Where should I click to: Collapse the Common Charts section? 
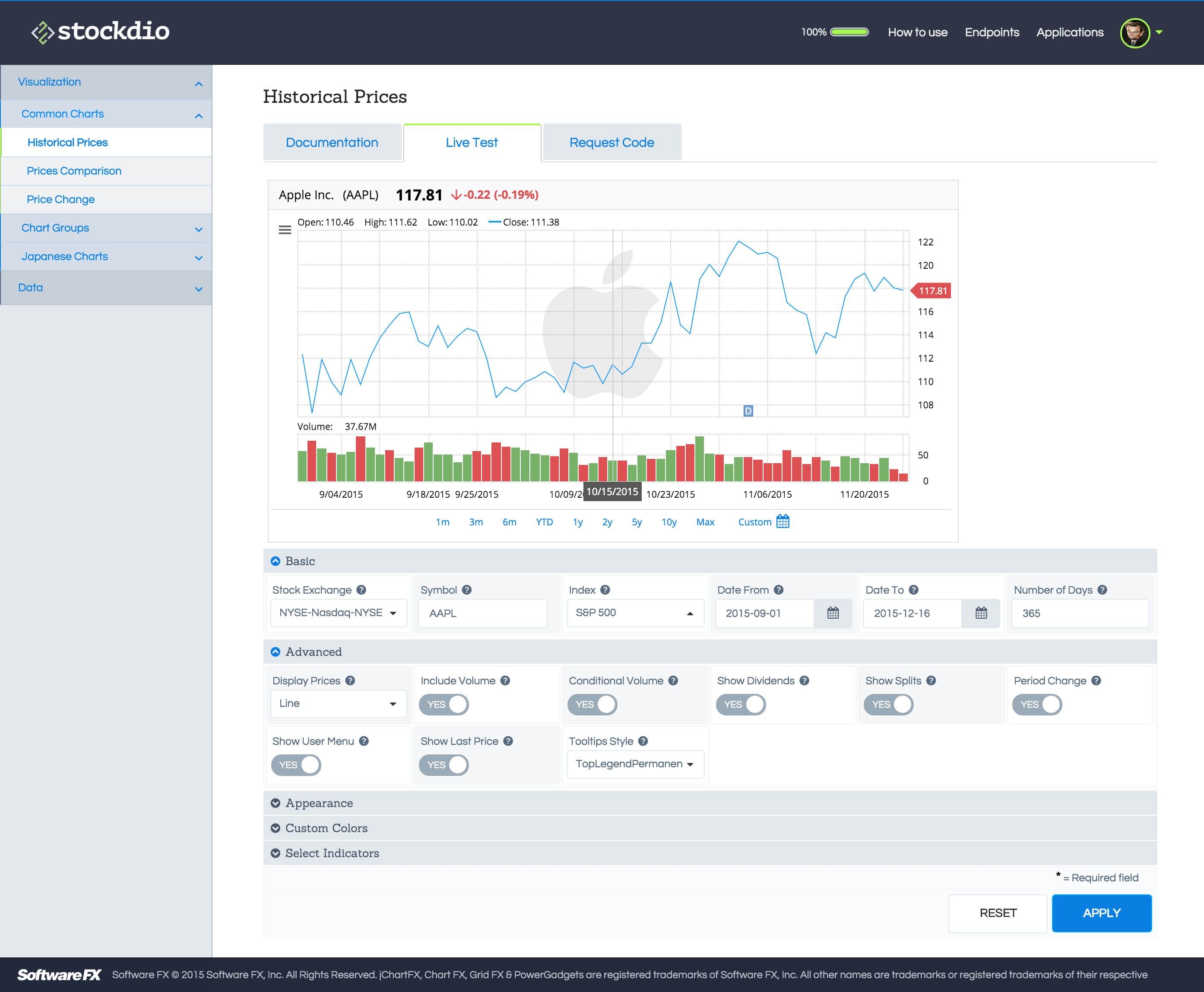pos(106,114)
